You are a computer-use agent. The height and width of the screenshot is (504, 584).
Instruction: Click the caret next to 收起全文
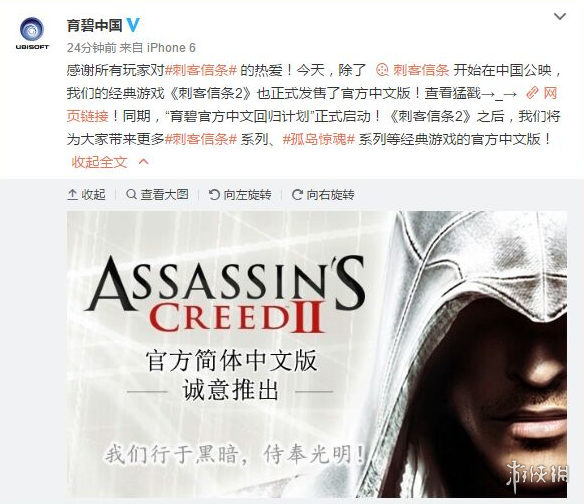144,161
